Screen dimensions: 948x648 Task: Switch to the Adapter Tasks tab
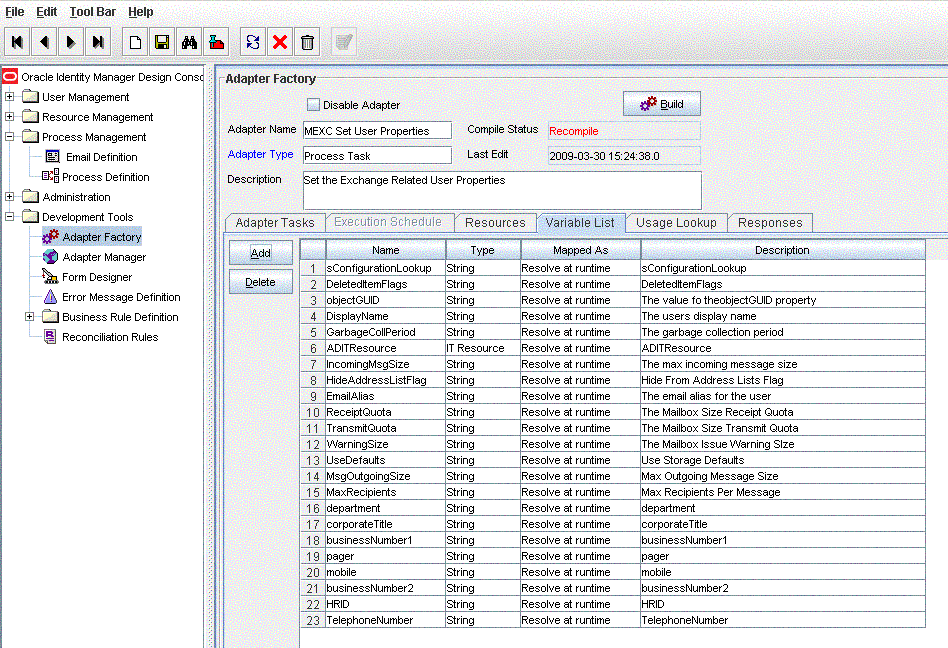tap(275, 223)
